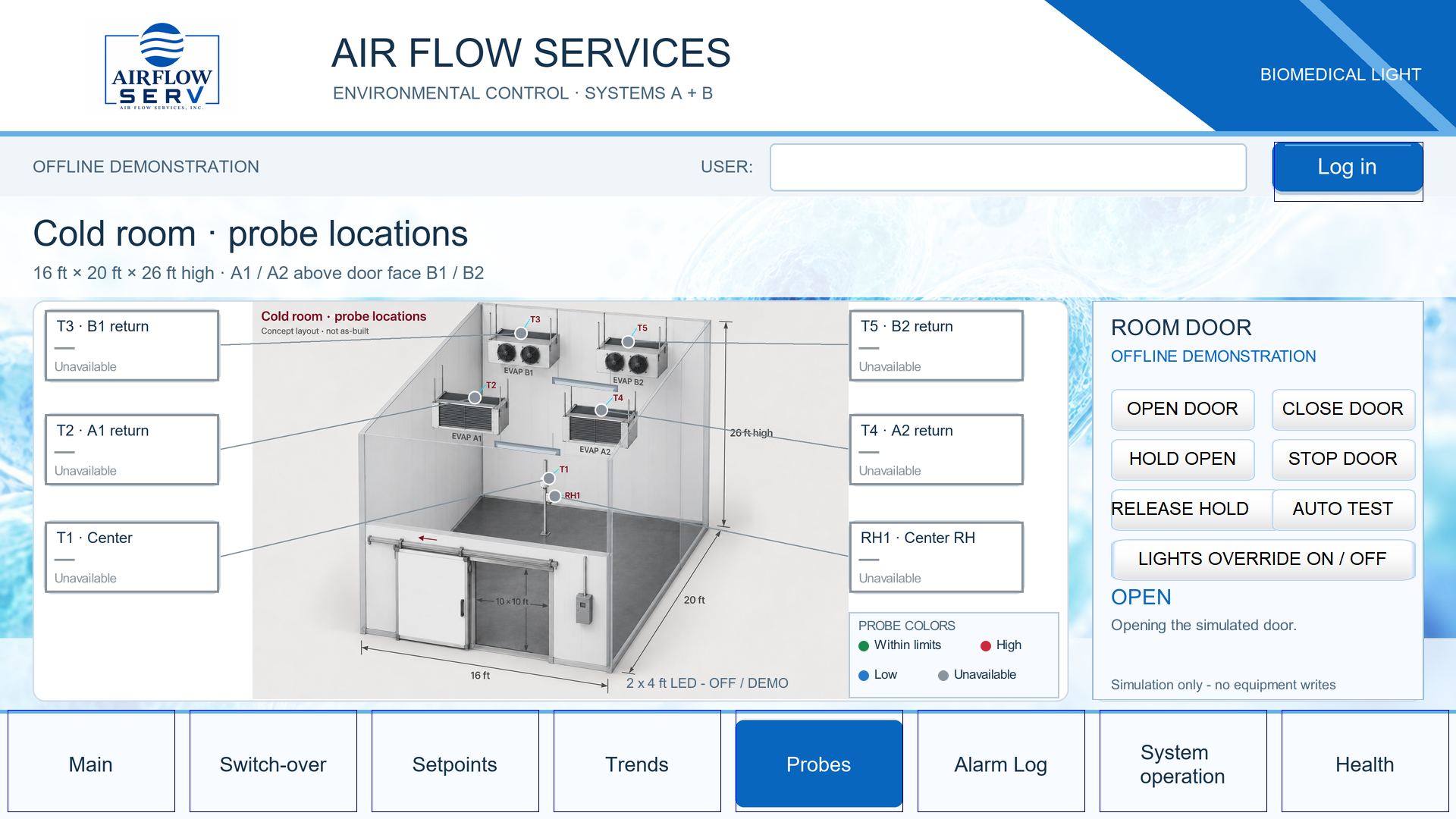Click the RH1 humidity probe marker
Screen dimensions: 1456x819
[x=555, y=496]
